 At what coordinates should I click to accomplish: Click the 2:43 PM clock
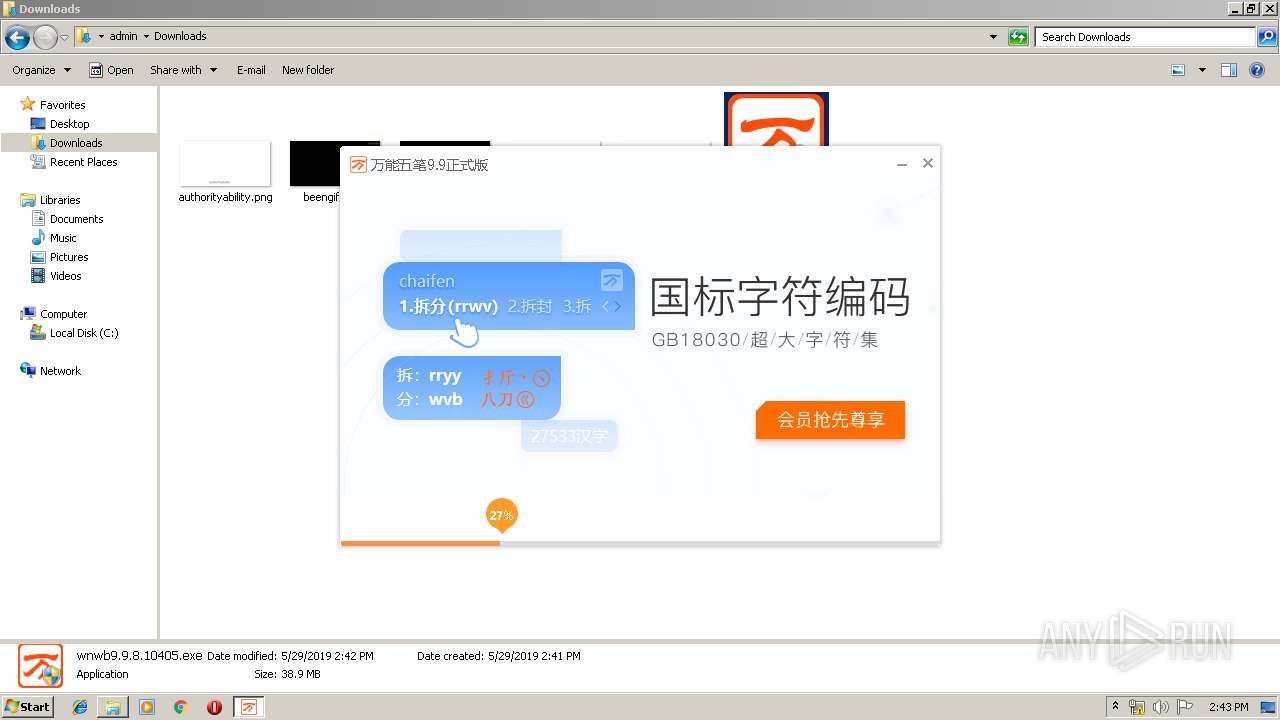(1228, 707)
